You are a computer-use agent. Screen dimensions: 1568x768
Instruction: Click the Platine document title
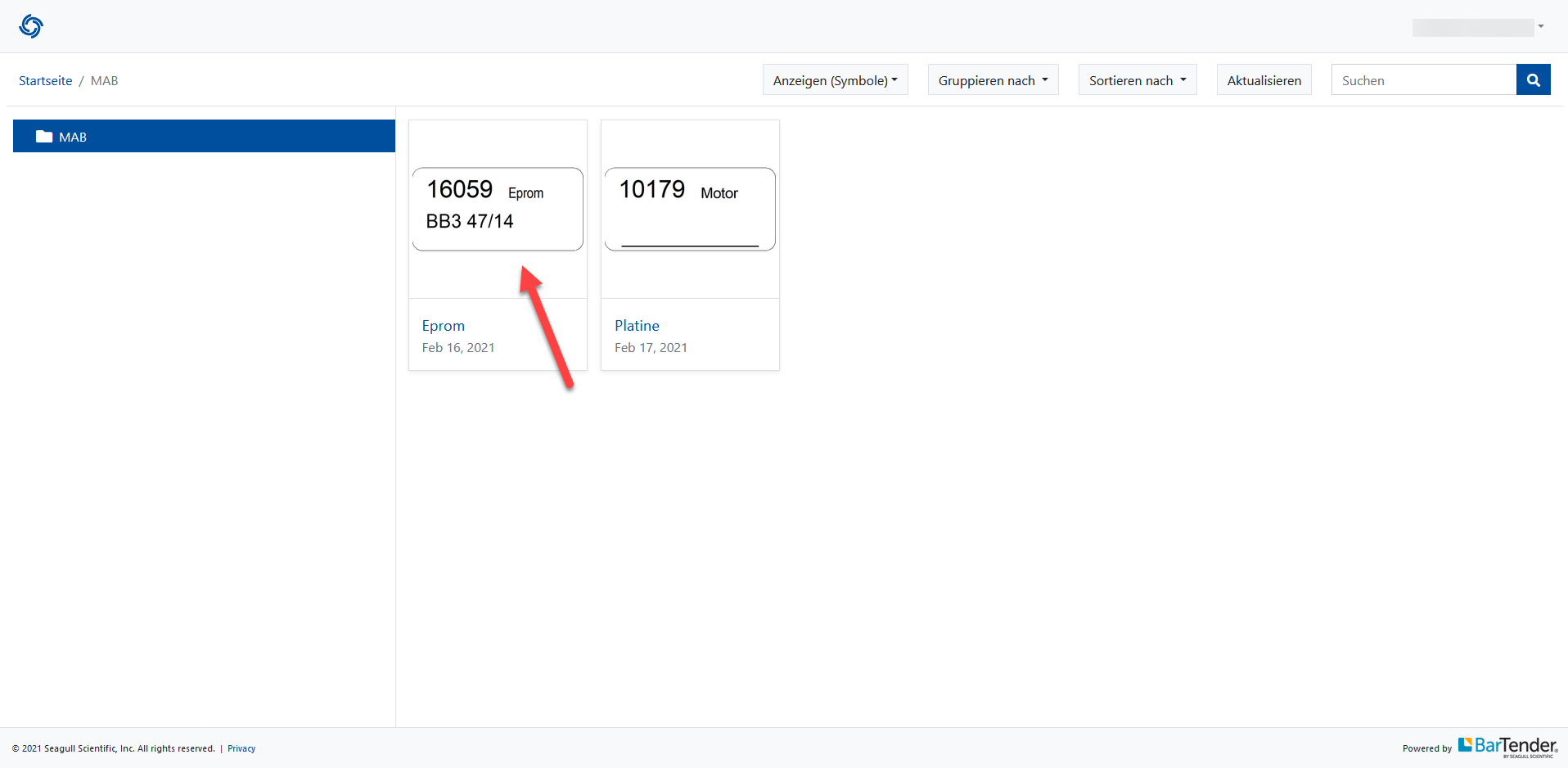click(637, 326)
